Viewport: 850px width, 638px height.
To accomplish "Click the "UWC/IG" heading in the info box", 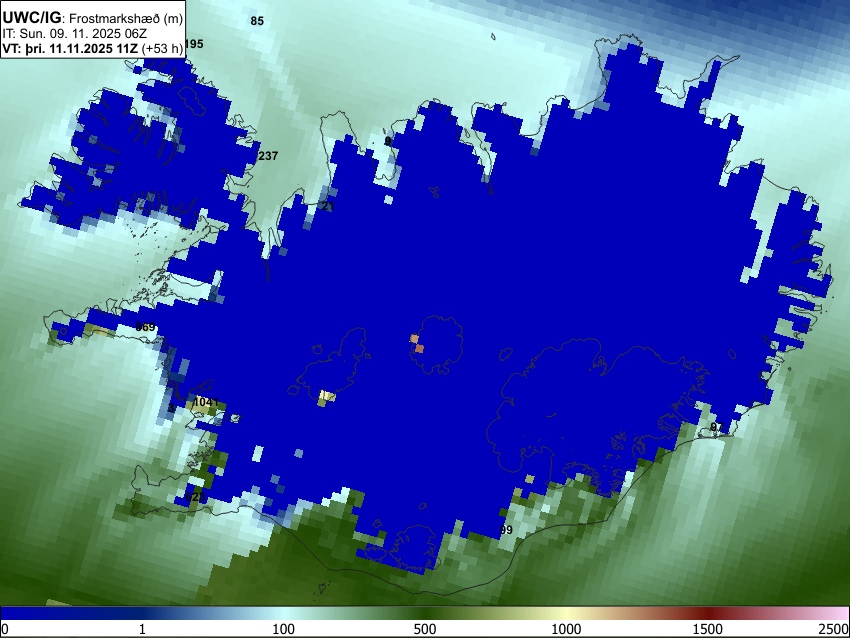I will coord(32,17).
